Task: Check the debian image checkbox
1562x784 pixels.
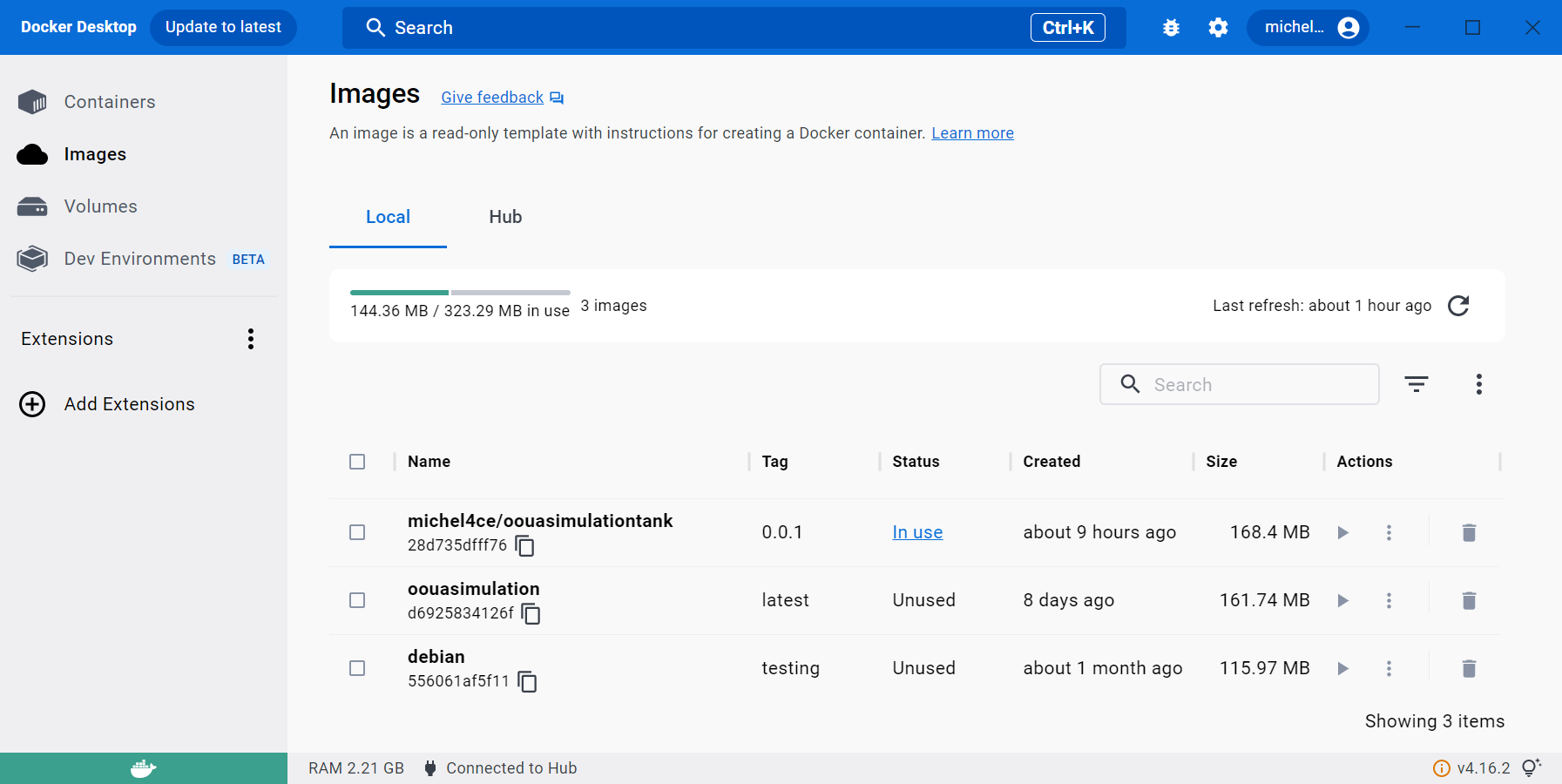Action: click(x=357, y=668)
